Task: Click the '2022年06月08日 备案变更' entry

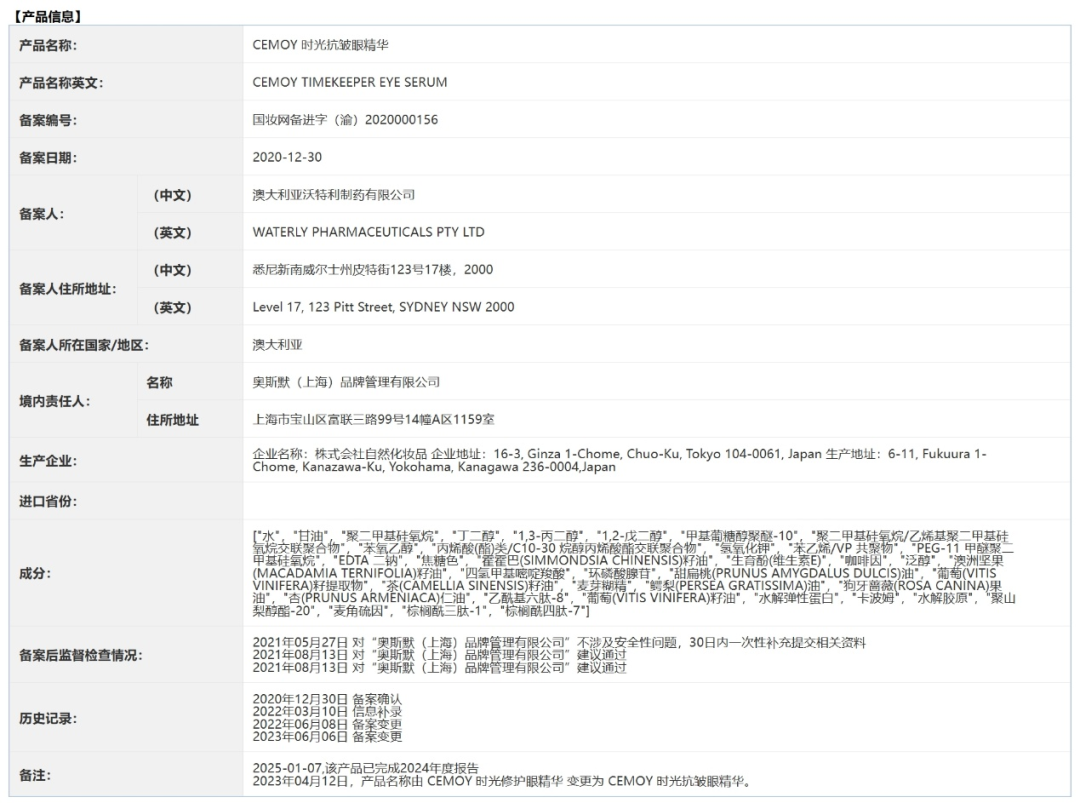Action: pyautogui.click(x=327, y=724)
